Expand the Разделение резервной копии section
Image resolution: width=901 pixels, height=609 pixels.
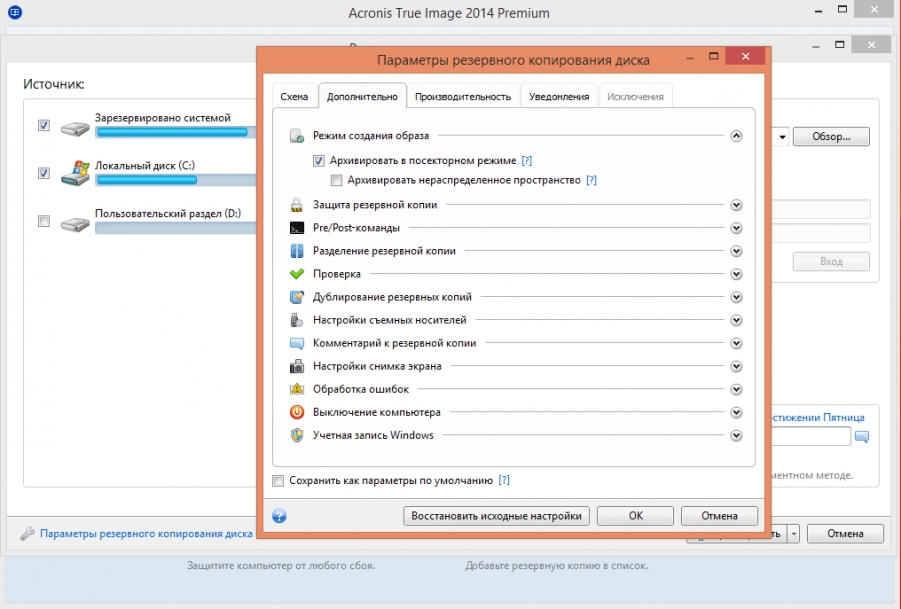pos(736,251)
